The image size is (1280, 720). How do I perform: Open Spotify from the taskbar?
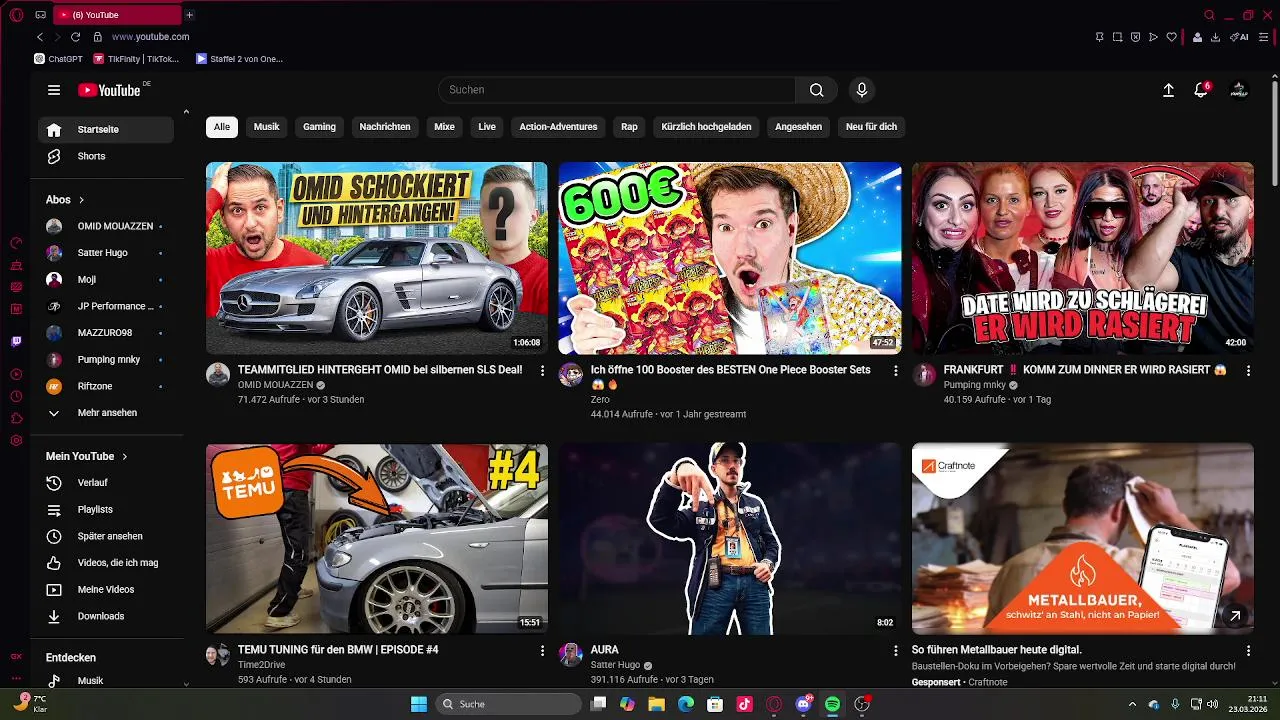coord(832,704)
